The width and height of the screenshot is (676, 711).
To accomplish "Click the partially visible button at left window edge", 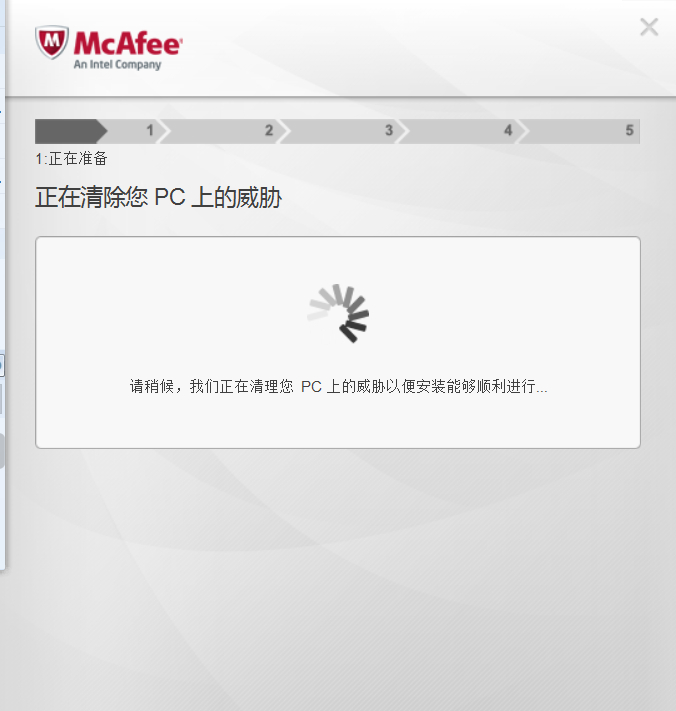I will tap(2, 365).
